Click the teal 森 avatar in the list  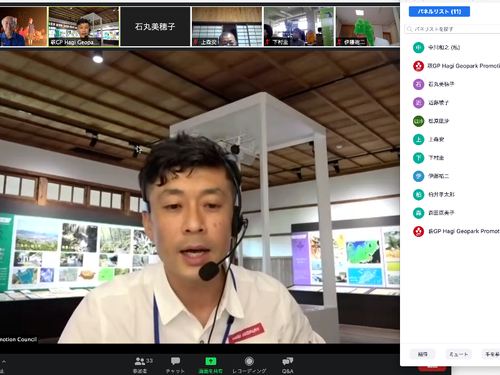(x=418, y=213)
